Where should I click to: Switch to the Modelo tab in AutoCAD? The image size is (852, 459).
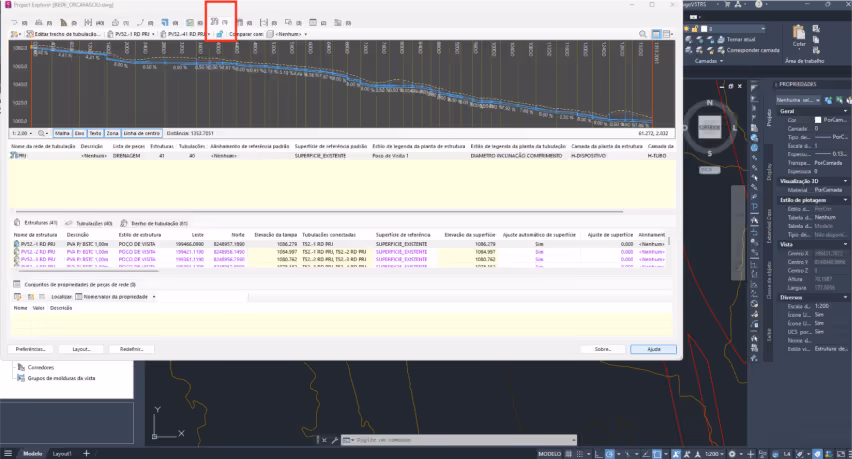click(32, 454)
